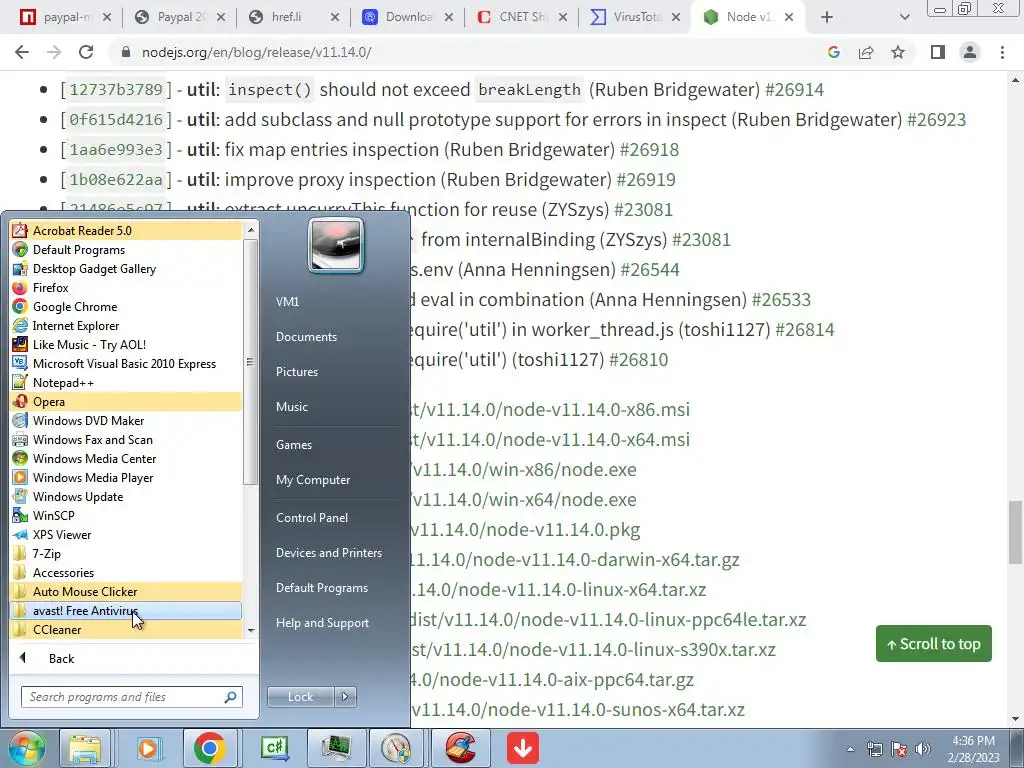The height and width of the screenshot is (768, 1024).
Task: Open the Chrome taskbar button
Action: 209,748
